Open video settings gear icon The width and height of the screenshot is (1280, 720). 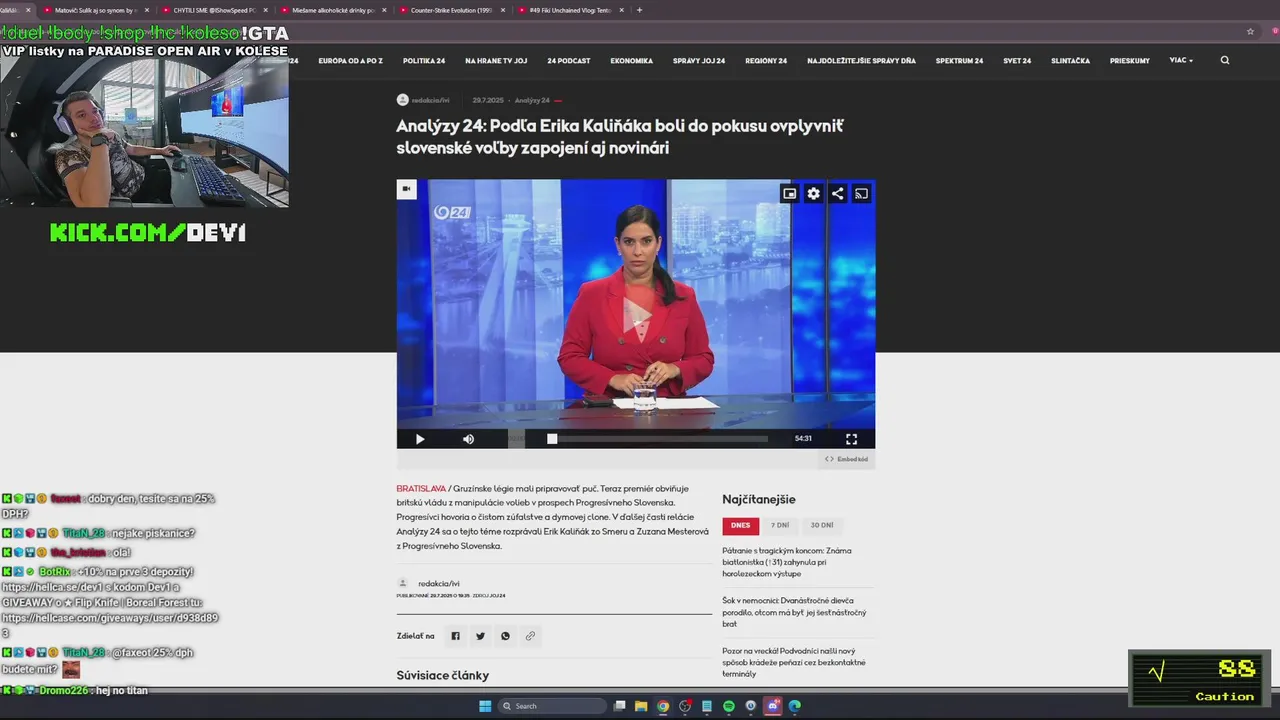pos(814,194)
